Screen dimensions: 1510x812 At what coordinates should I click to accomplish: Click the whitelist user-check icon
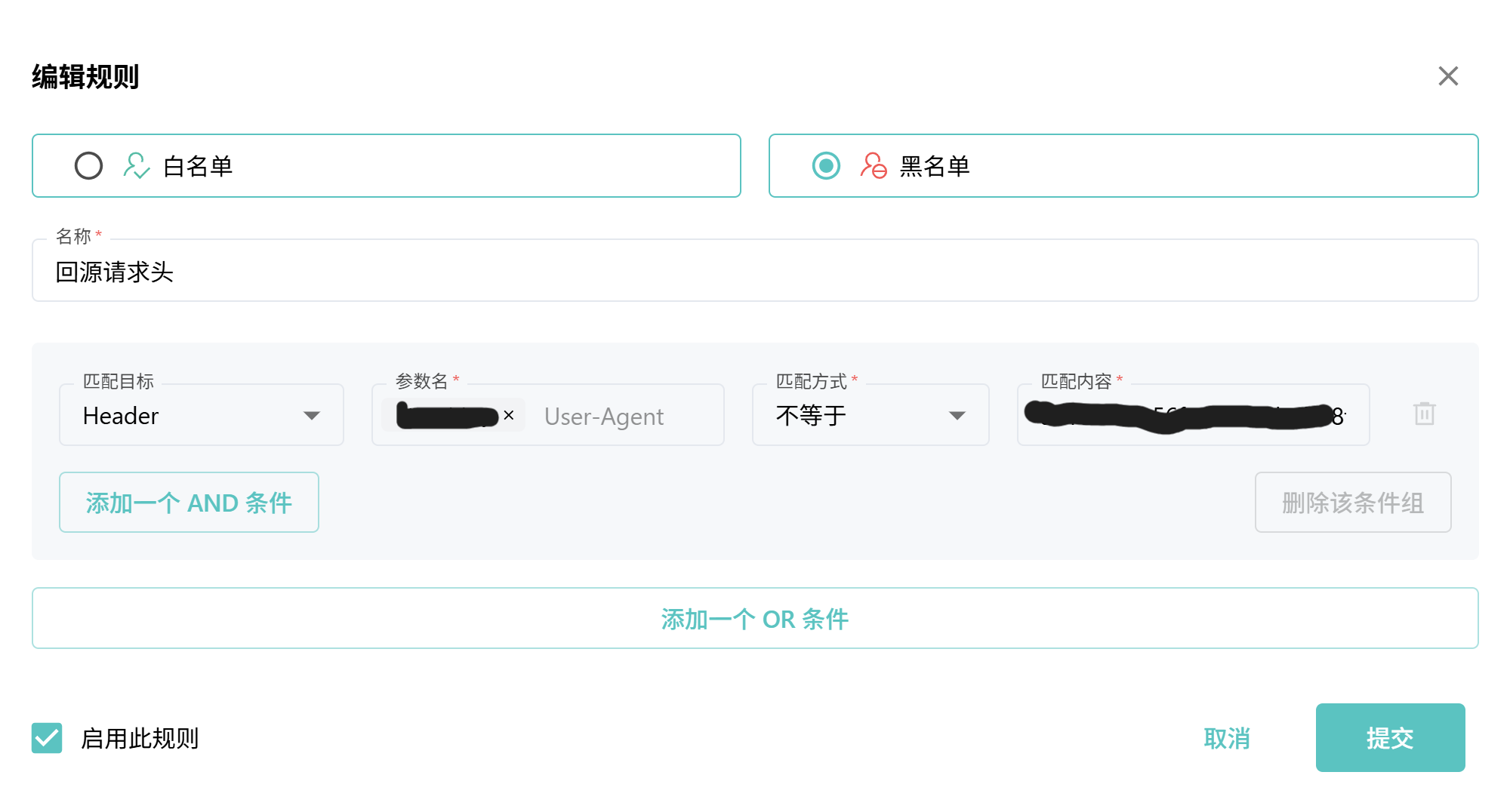[136, 166]
